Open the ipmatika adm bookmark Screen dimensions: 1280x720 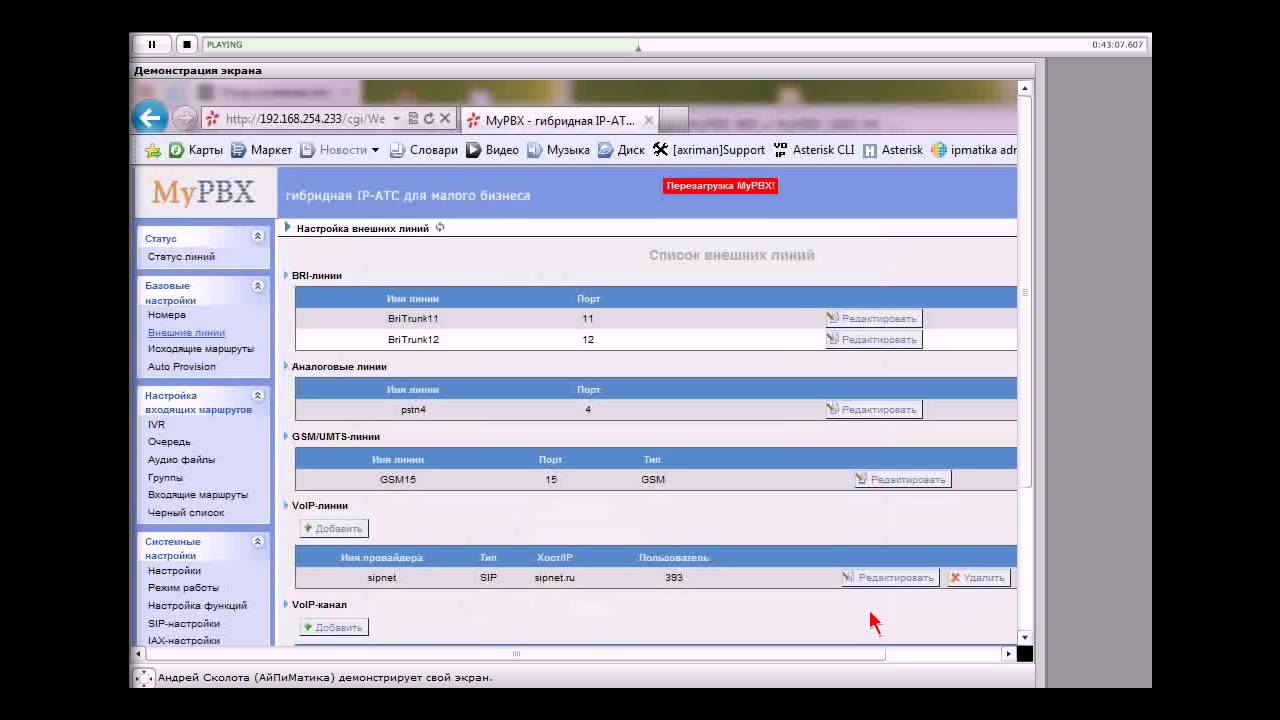(x=974, y=150)
